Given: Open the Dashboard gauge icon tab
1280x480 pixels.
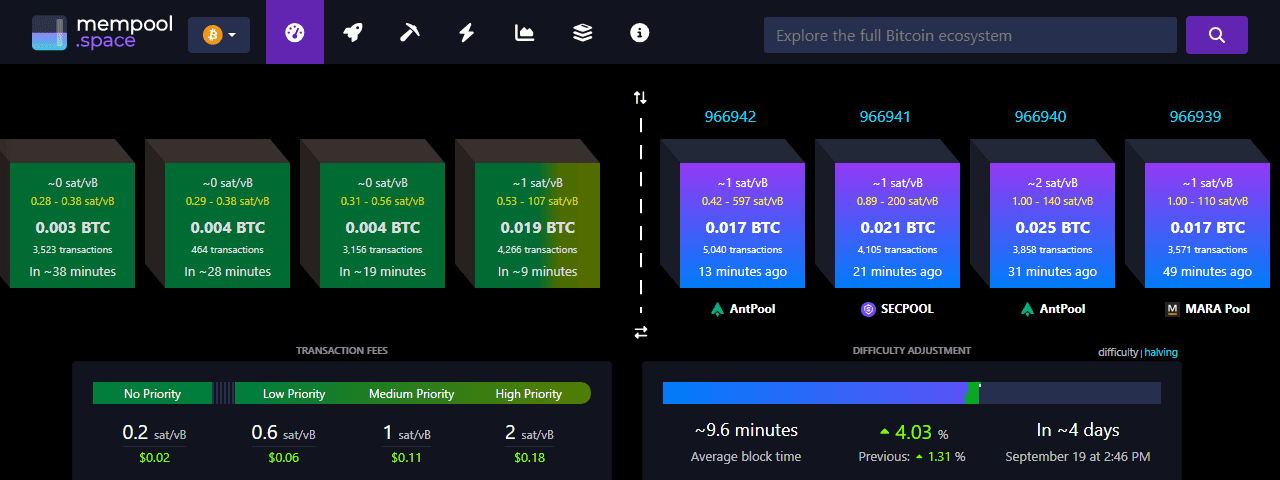Looking at the screenshot, I should [294, 32].
